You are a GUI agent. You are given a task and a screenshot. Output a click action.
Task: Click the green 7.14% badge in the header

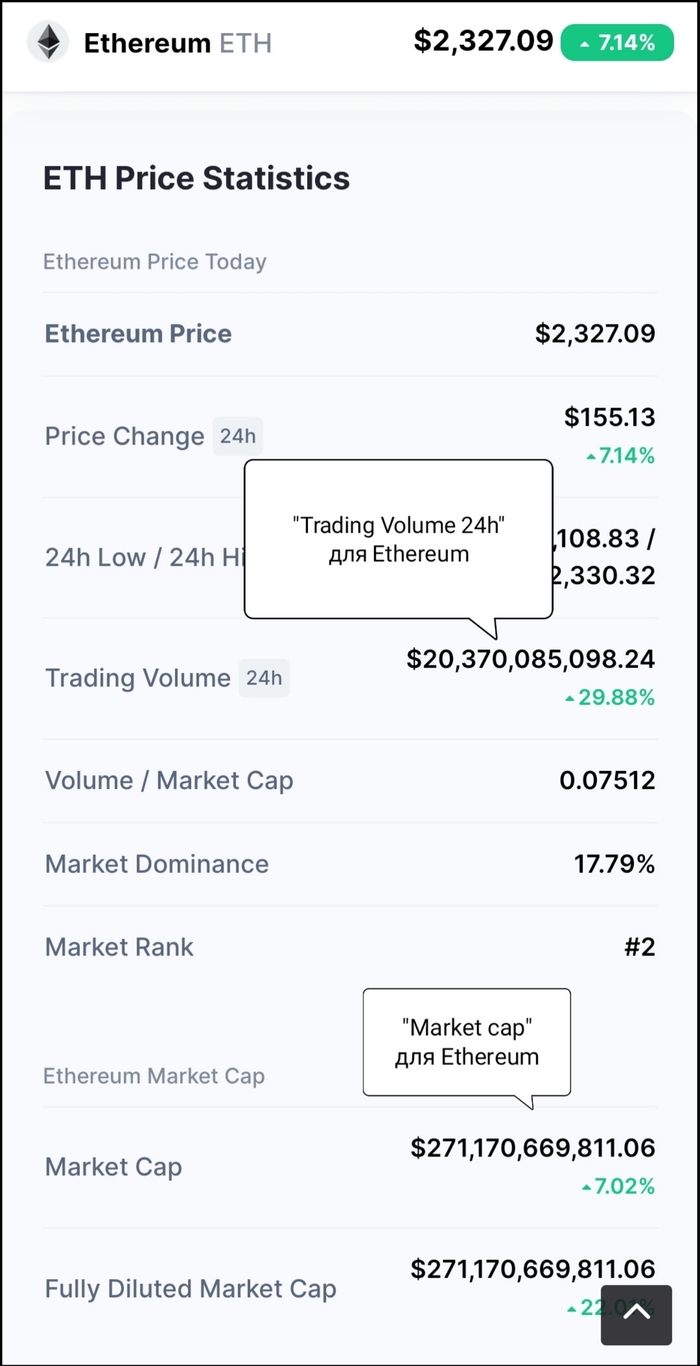point(617,43)
